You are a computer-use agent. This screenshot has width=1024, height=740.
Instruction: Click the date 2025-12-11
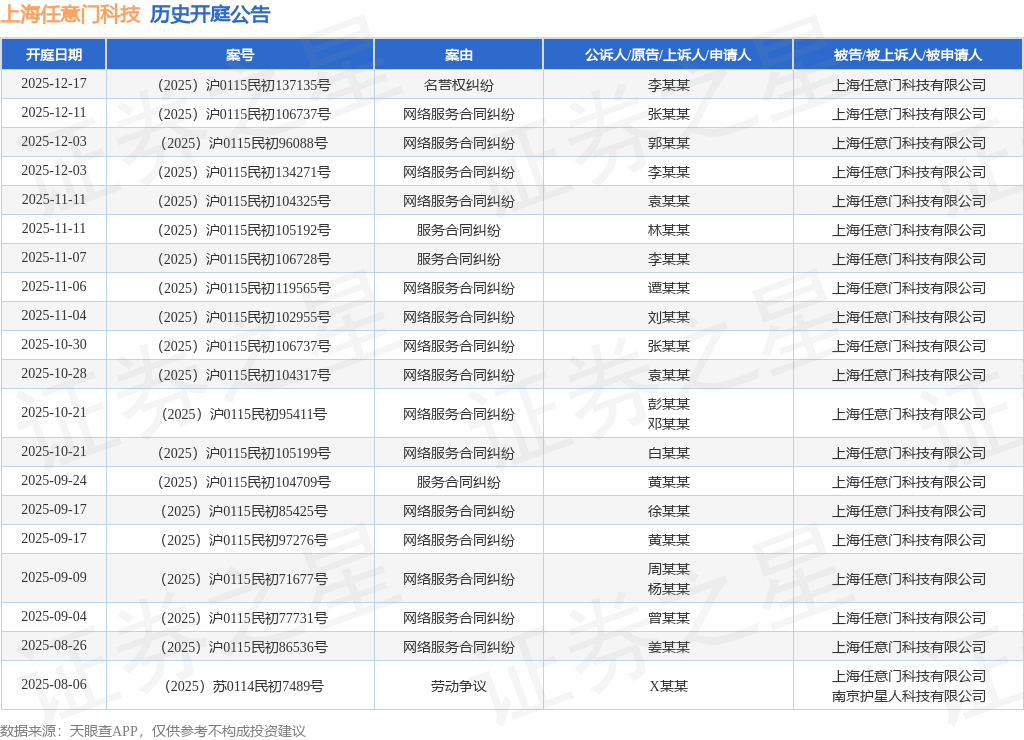[54, 112]
